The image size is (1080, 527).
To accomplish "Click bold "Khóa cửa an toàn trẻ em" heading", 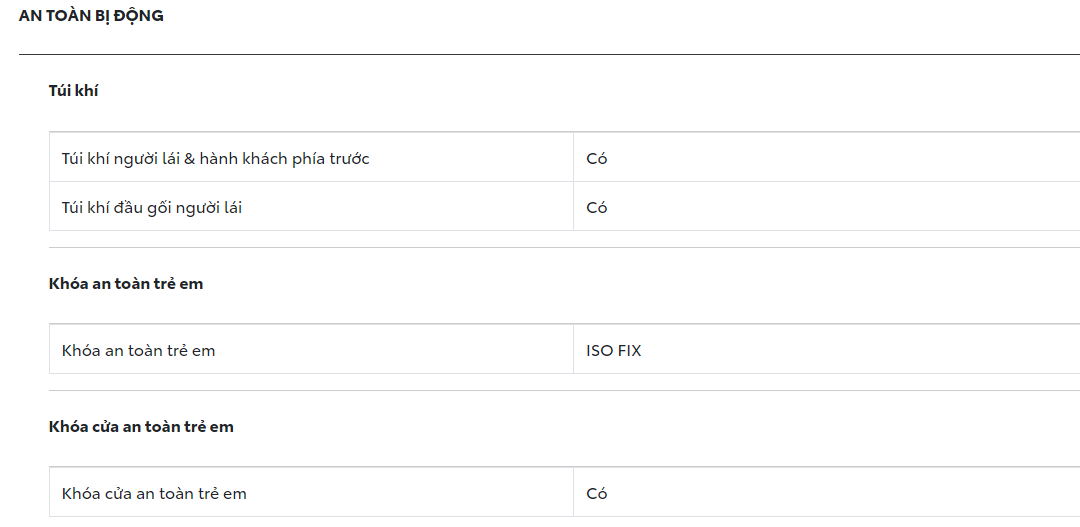I will [141, 427].
